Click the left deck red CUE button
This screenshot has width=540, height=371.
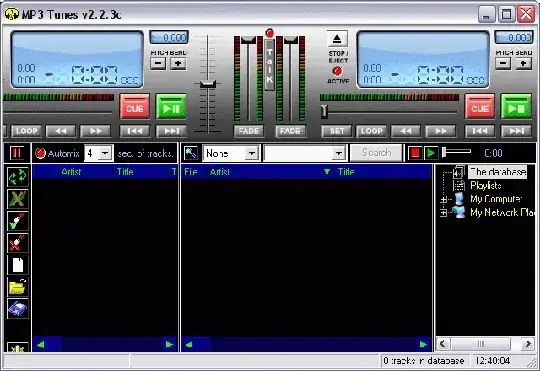[x=135, y=107]
